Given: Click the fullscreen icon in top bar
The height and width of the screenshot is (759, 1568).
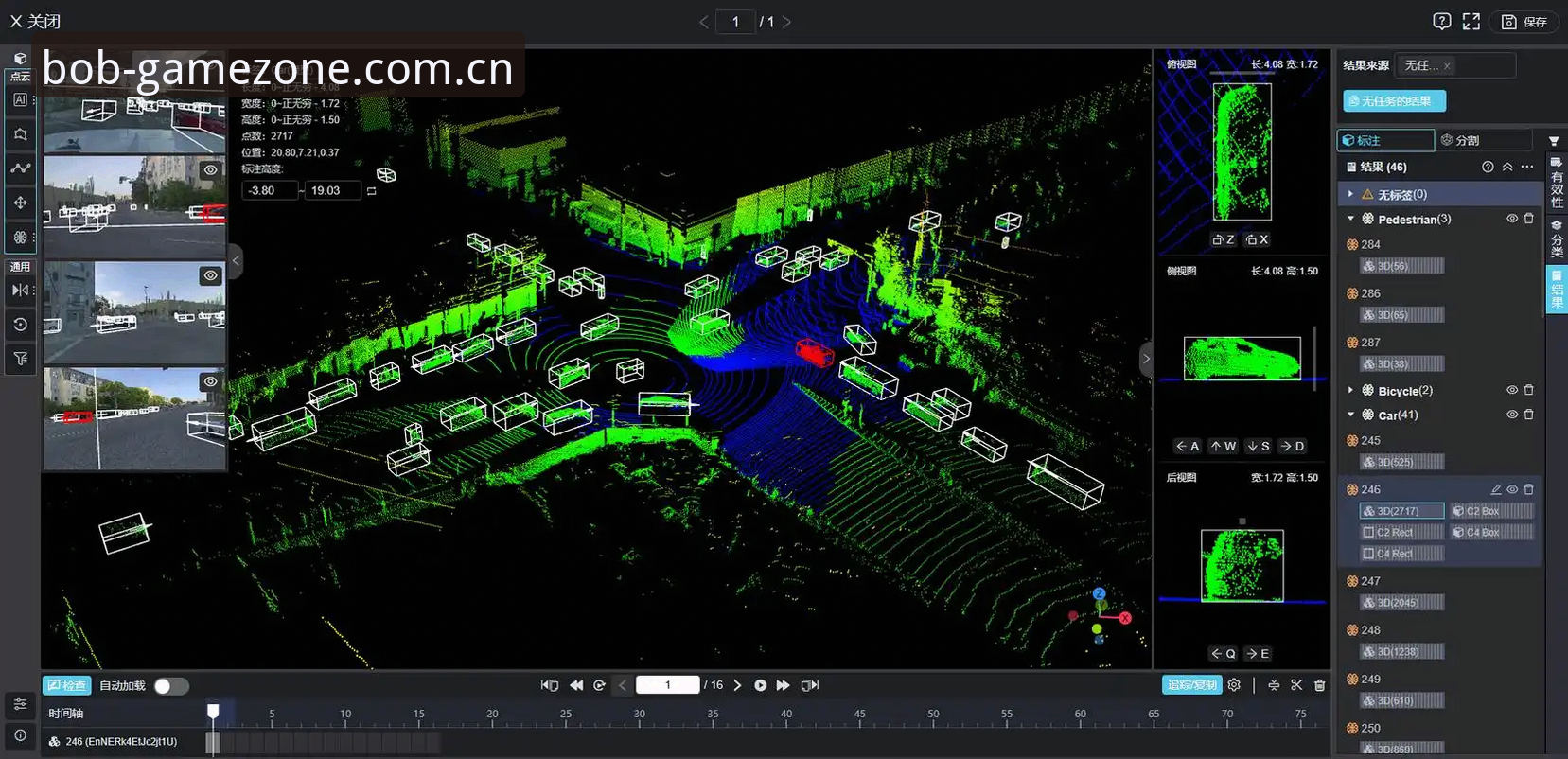Looking at the screenshot, I should [x=1471, y=22].
